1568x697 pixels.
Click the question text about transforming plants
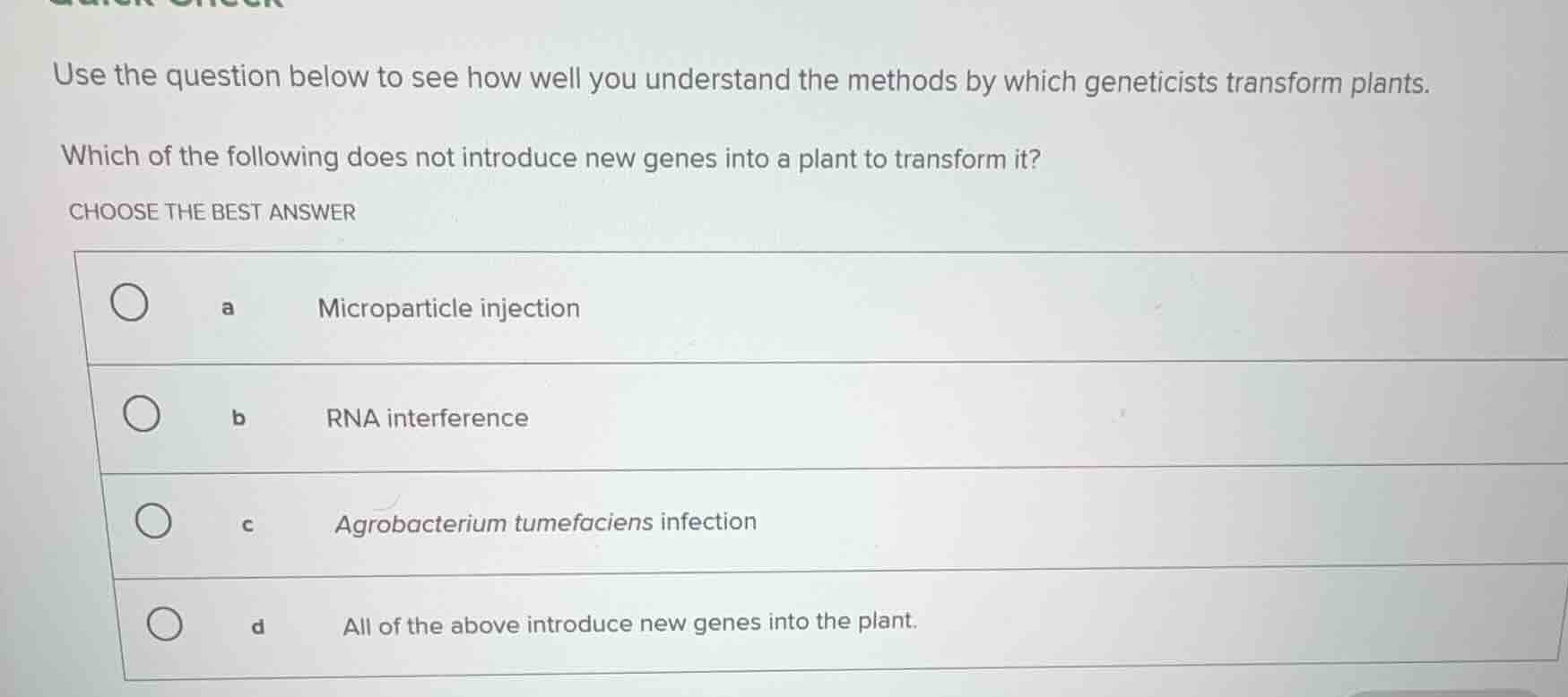click(x=550, y=158)
